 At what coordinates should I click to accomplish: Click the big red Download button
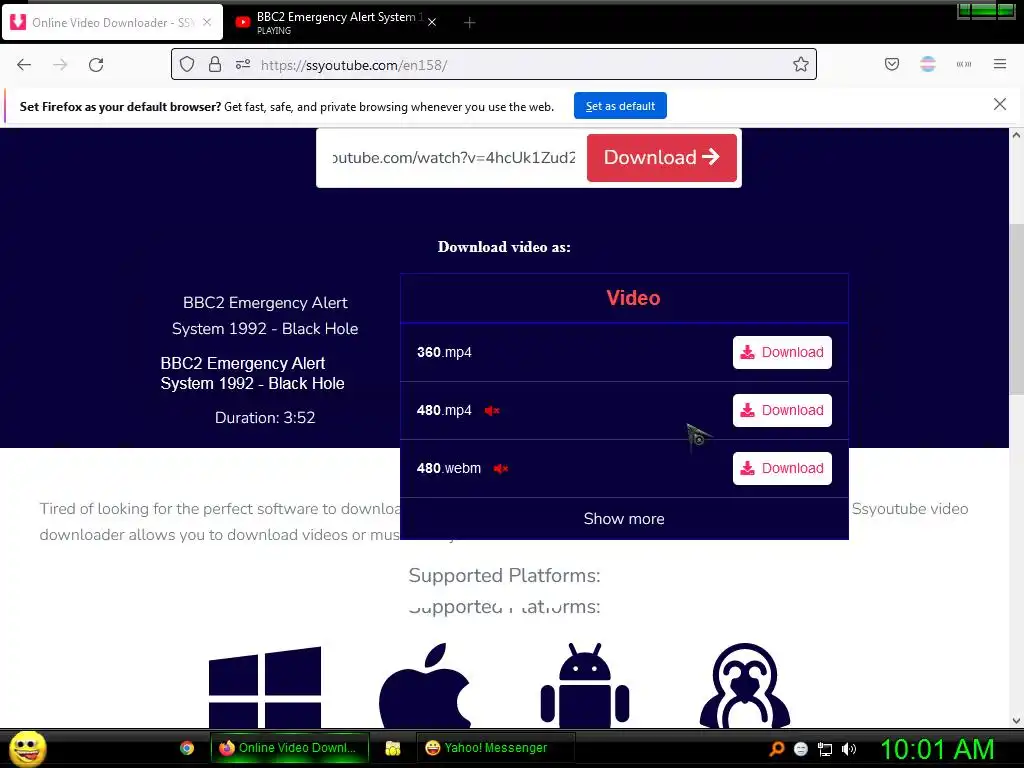pyautogui.click(x=662, y=157)
